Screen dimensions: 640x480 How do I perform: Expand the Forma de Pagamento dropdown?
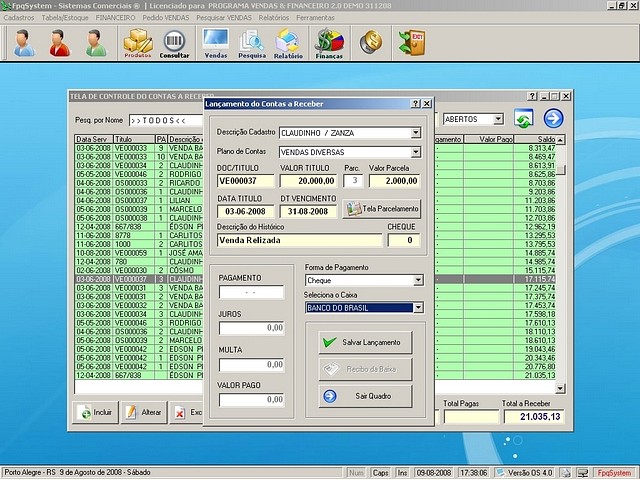pyautogui.click(x=418, y=281)
